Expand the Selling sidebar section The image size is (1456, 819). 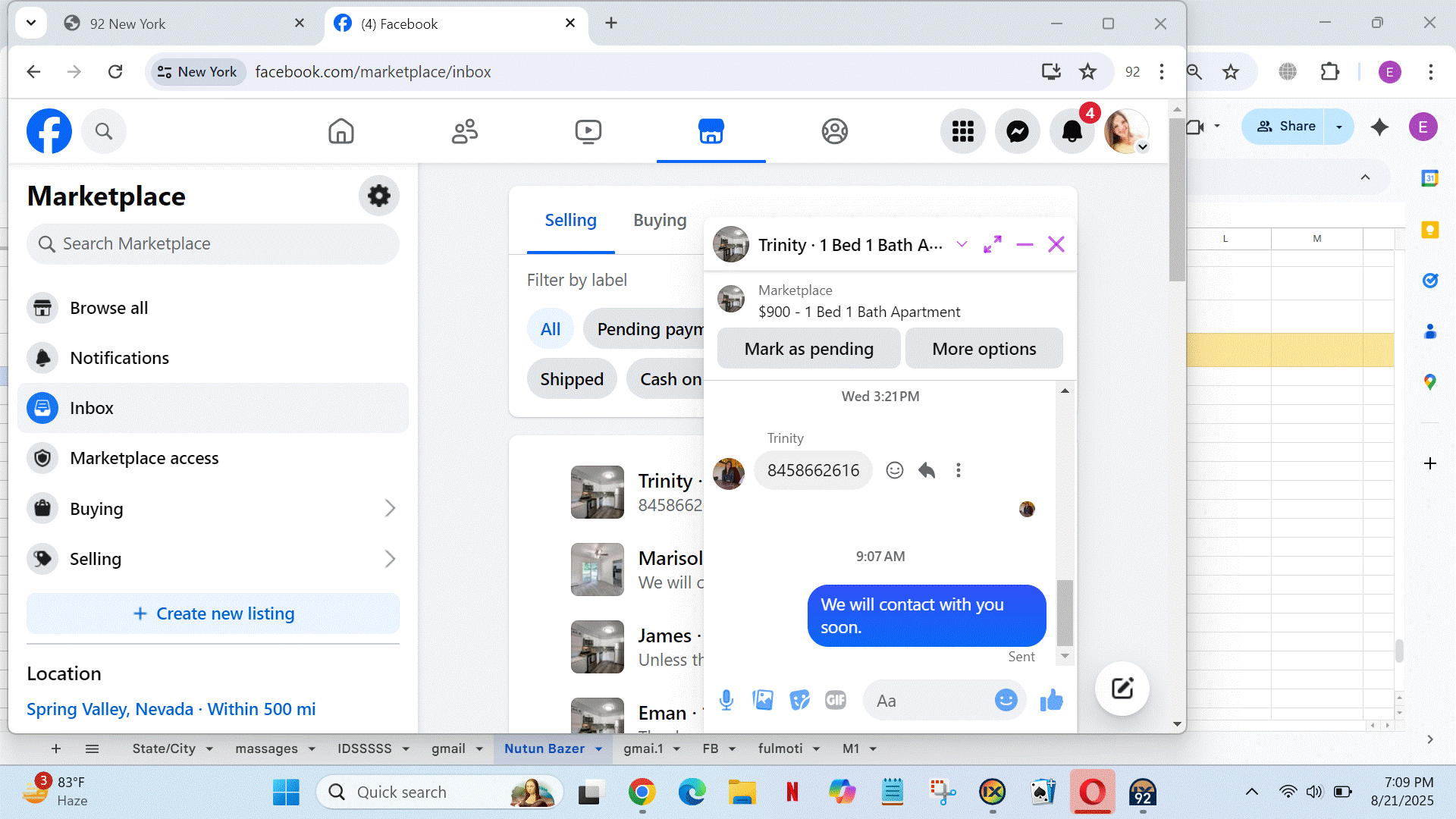click(x=390, y=559)
